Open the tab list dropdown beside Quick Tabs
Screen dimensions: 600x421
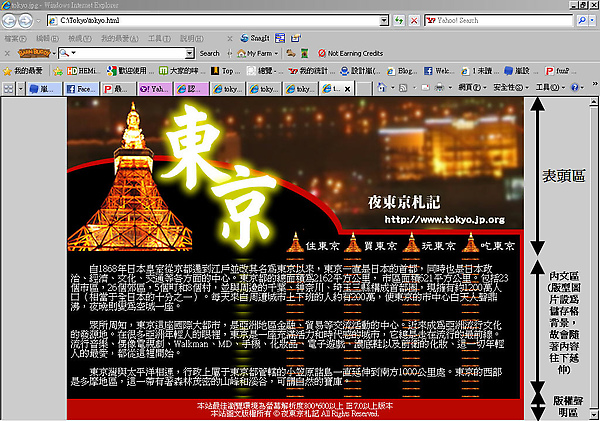tap(21, 89)
